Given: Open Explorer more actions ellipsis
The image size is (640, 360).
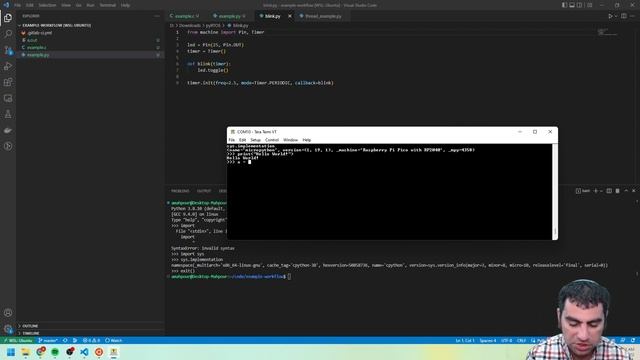Looking at the screenshot, I should tap(157, 16).
